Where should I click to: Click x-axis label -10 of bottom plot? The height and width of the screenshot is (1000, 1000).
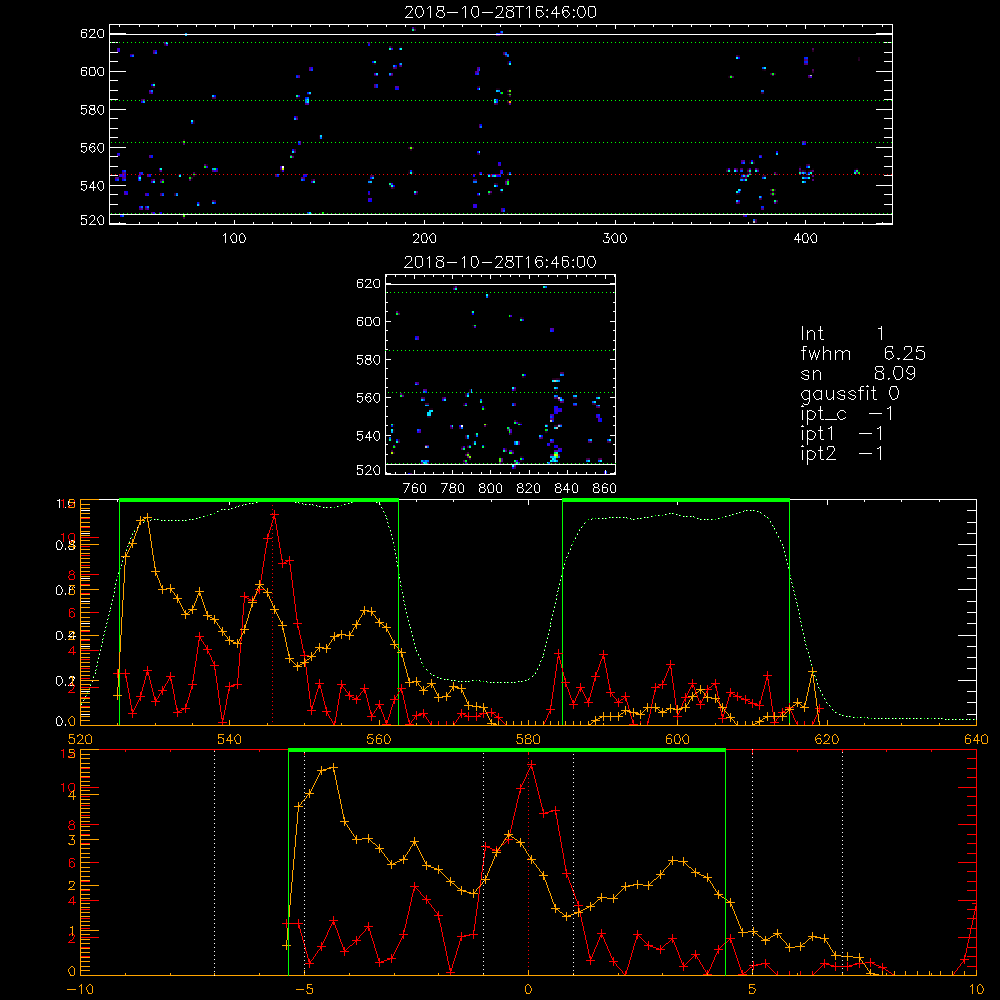80,990
